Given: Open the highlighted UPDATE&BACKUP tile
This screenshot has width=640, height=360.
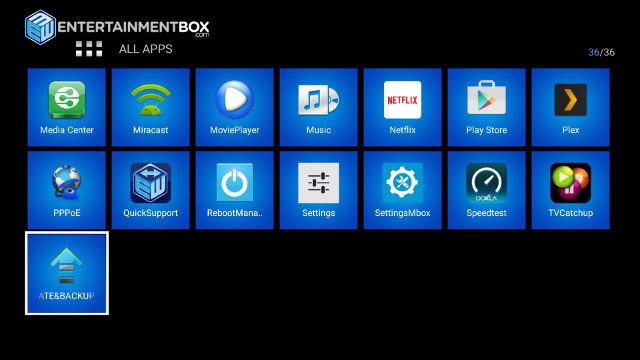Looking at the screenshot, I should 67,273.
